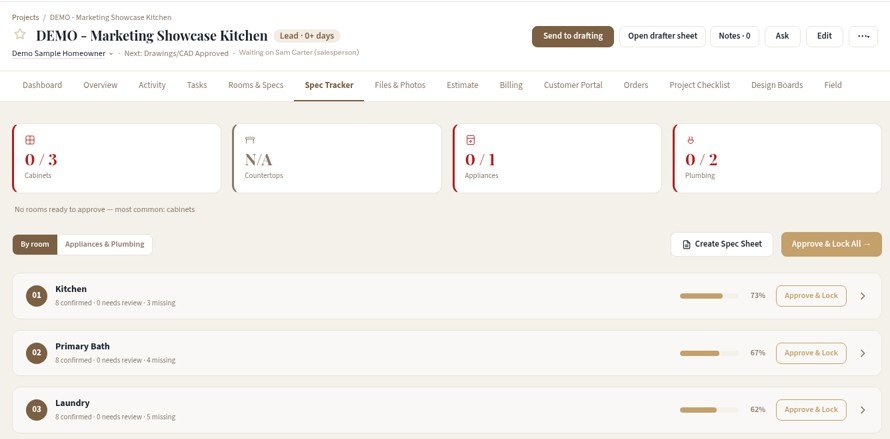
Task: Click the Laundry 62% progress bar
Action: 709,409
